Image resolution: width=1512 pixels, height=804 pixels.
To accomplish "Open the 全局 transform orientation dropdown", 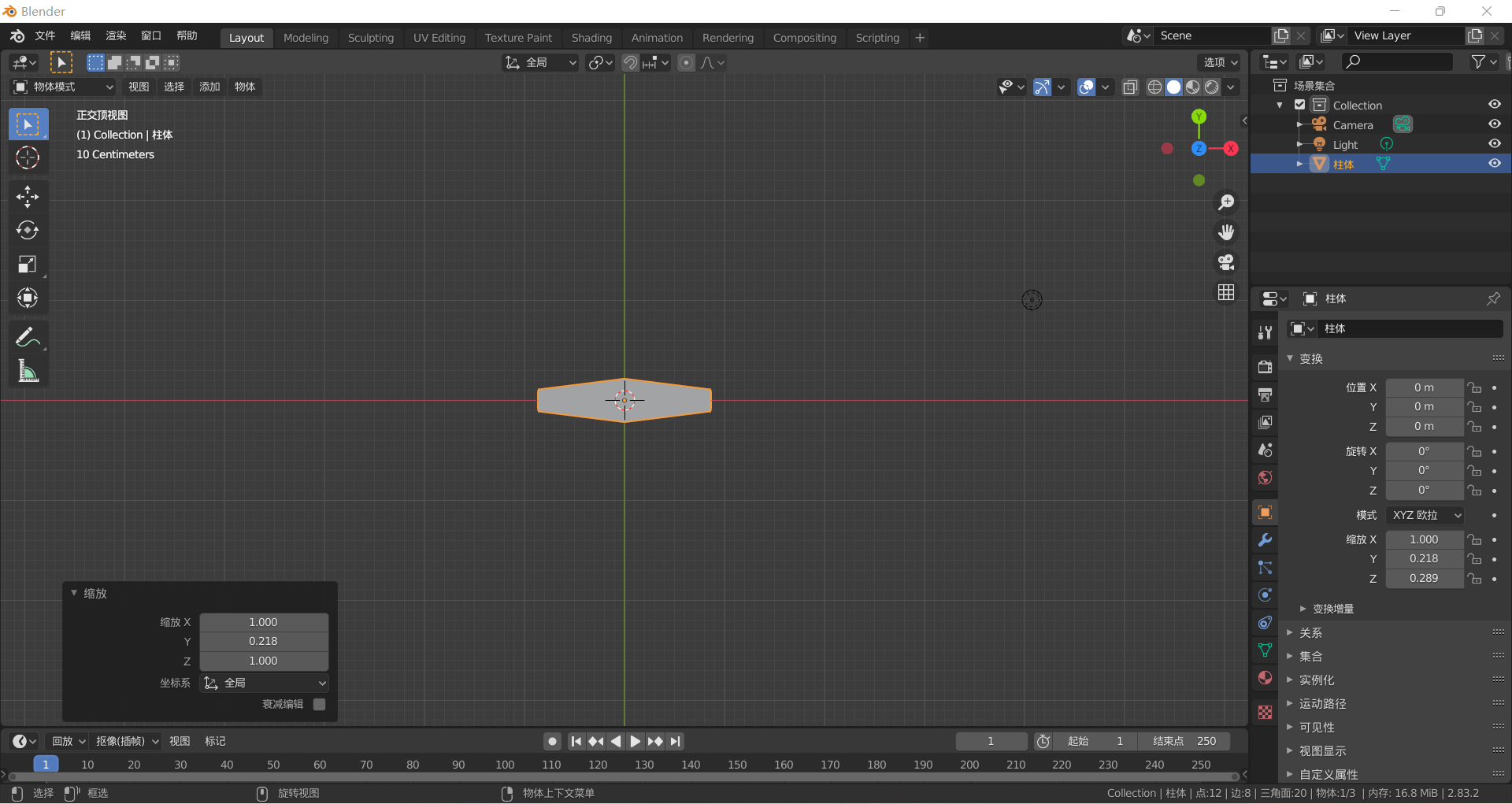I will [x=540, y=62].
